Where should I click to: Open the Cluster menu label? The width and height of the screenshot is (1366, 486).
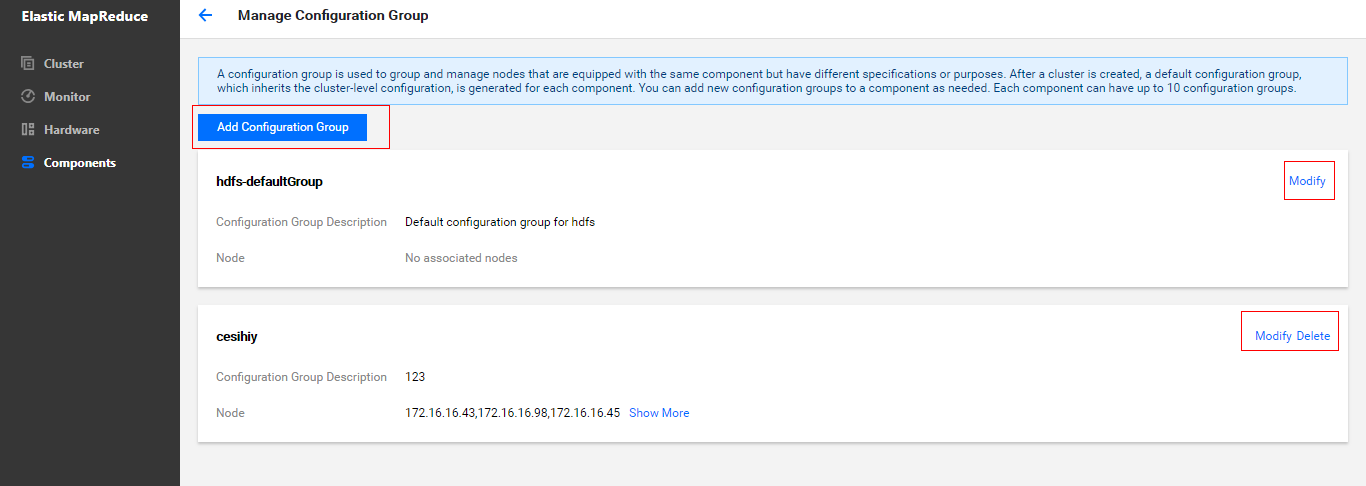point(64,64)
